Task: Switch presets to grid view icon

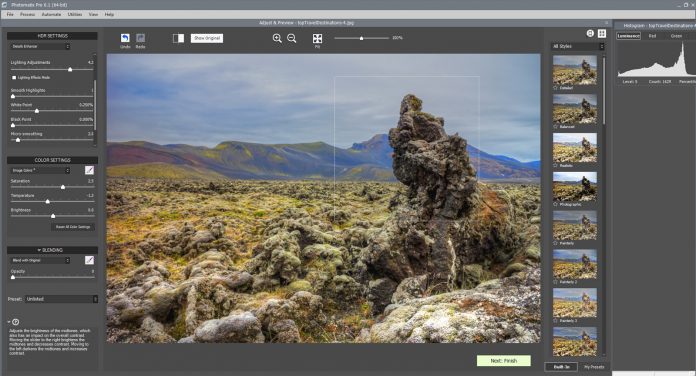Action: tap(602, 33)
